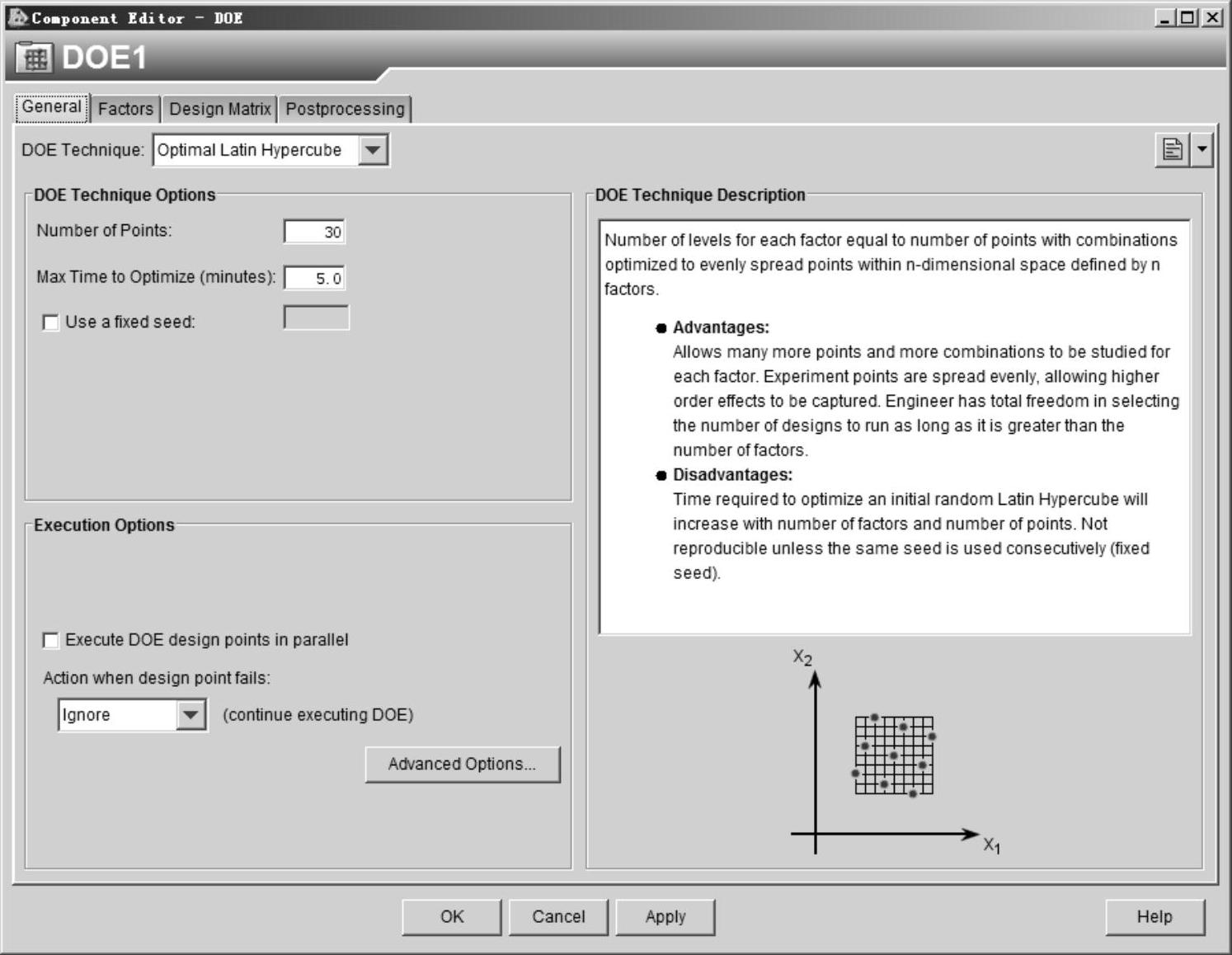
Task: Enable Execute DOE design points in parallel
Action: pos(50,640)
